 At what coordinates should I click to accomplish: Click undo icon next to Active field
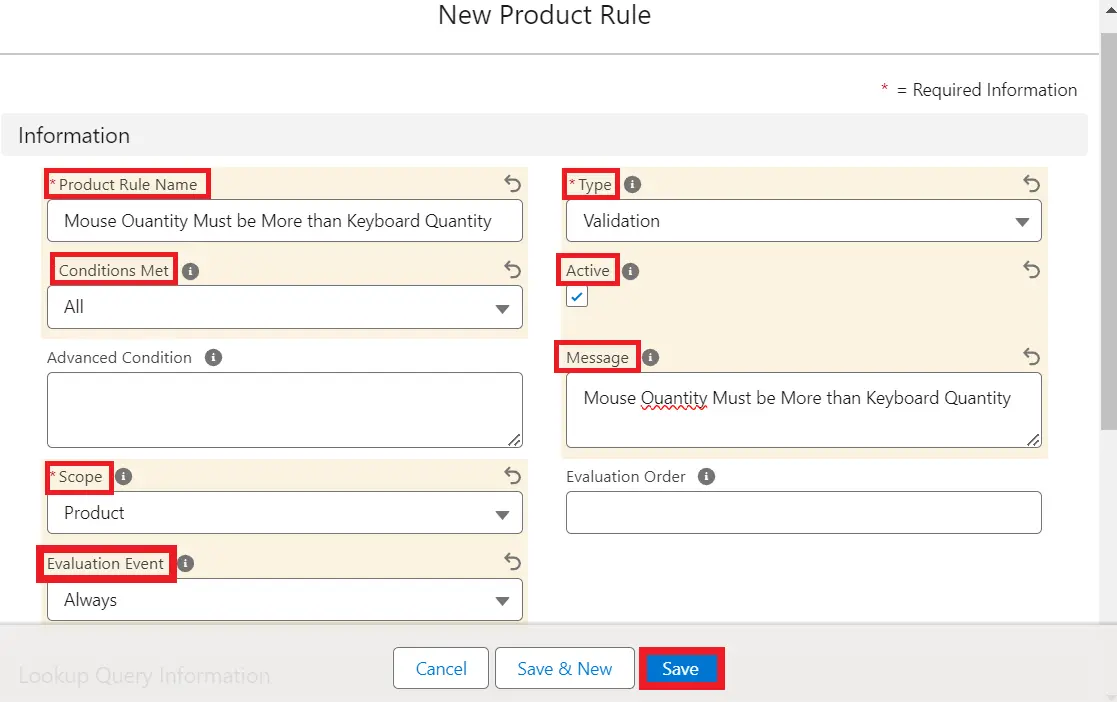click(x=1031, y=270)
